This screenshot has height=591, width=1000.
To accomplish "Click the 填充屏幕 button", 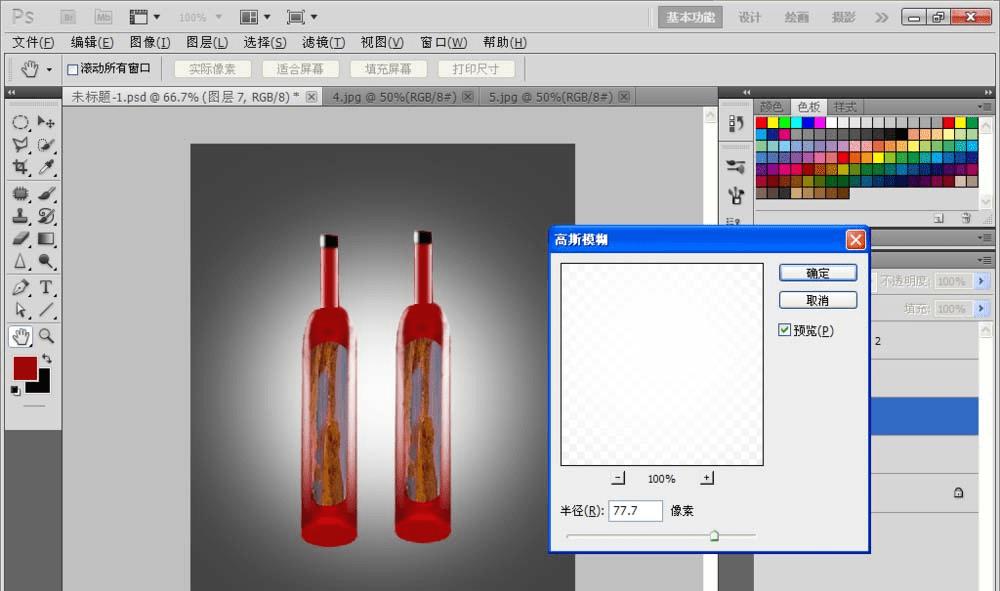I will tap(388, 69).
